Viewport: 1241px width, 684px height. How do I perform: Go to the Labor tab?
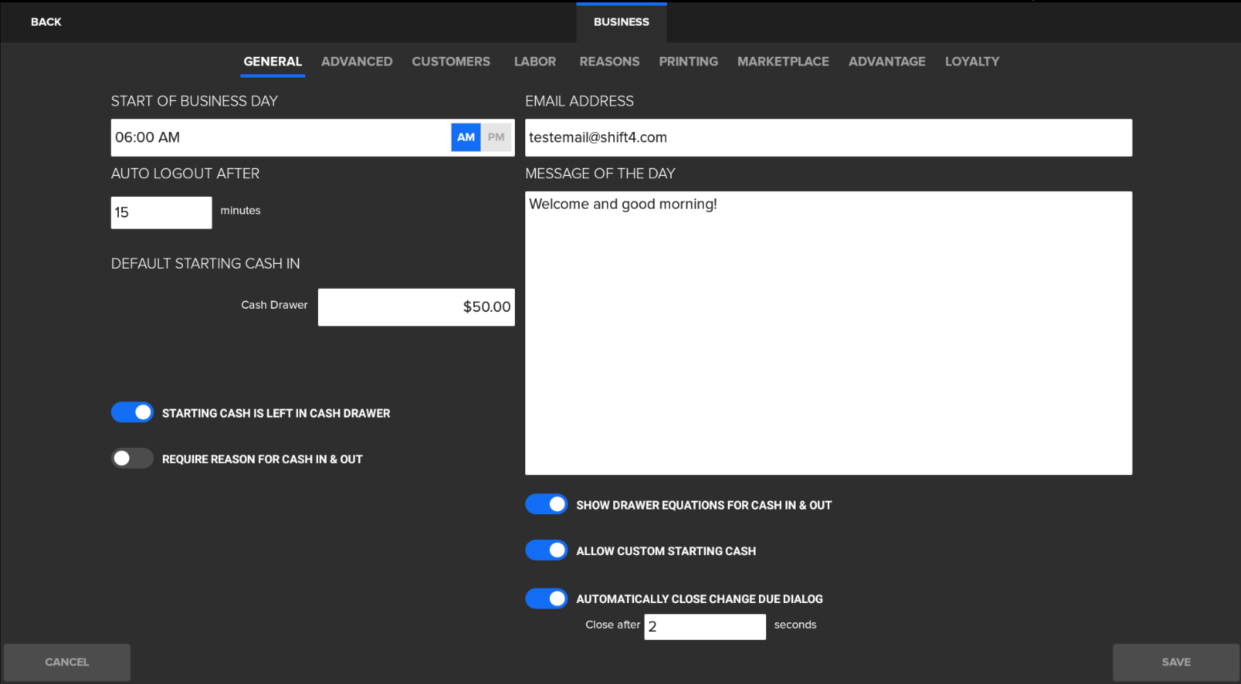click(535, 61)
